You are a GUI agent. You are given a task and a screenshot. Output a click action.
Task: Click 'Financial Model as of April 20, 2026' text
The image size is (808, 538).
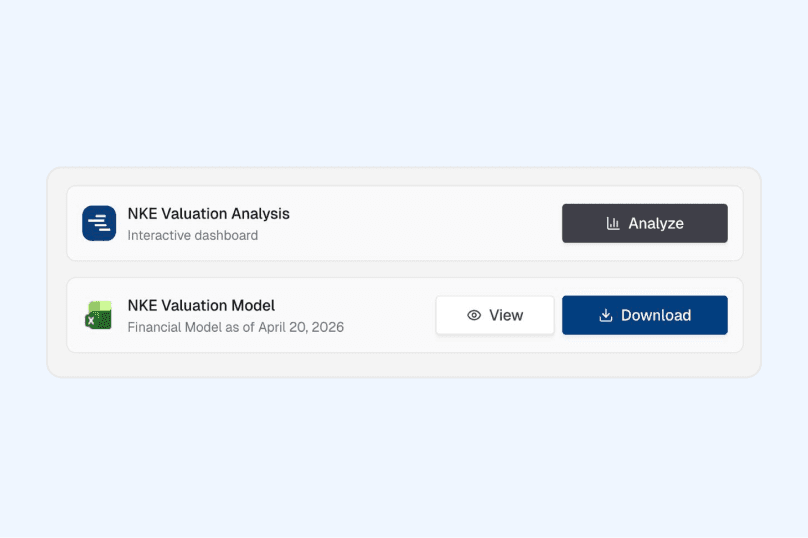point(235,327)
